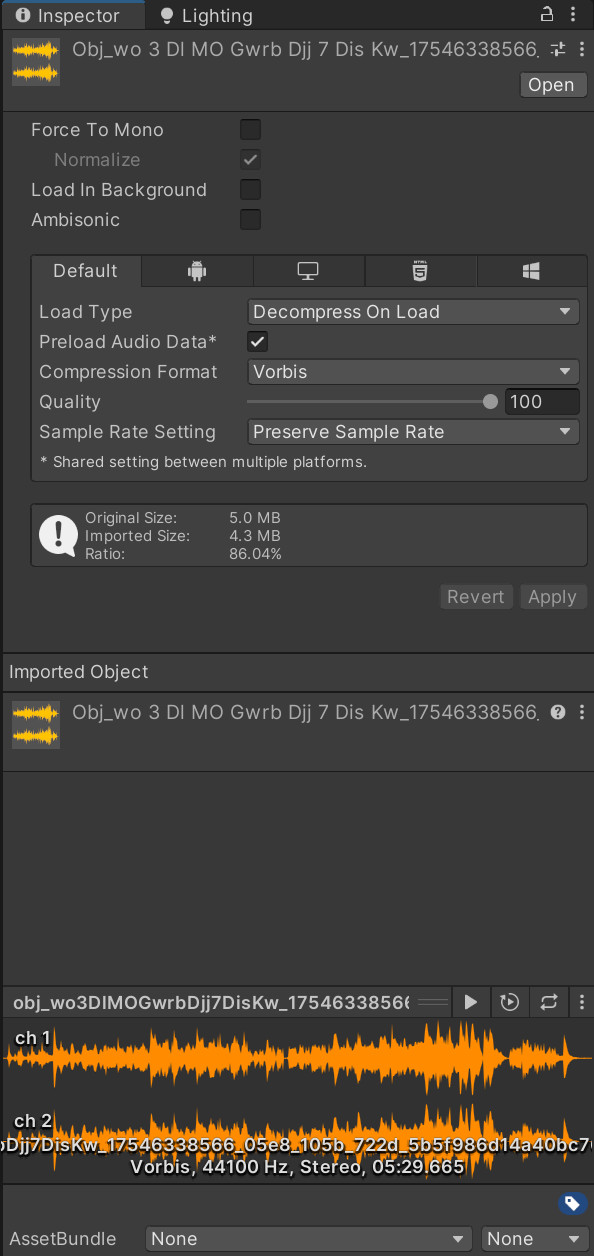Screen dimensions: 594x1256
Task: Switch to the Lighting tab
Action: (x=206, y=16)
